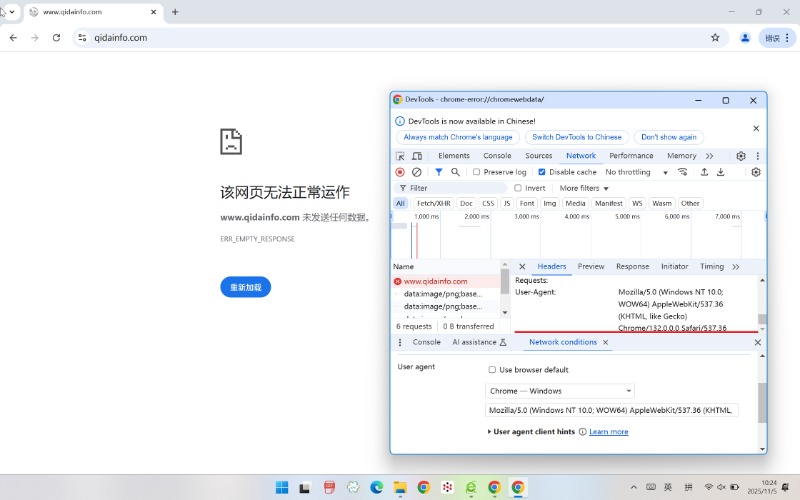Click the export HAR download icon
This screenshot has height=500, width=800.
tap(720, 172)
